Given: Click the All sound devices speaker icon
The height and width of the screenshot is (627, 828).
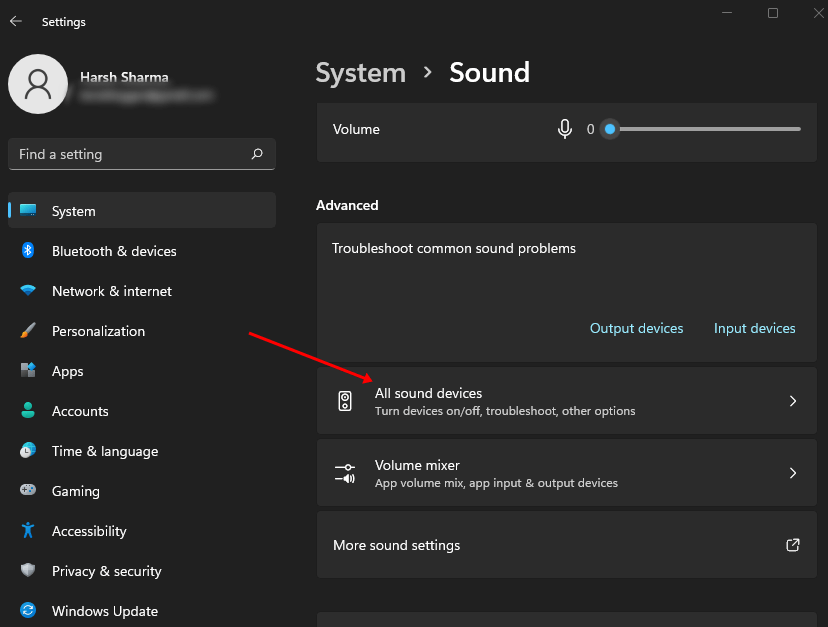Looking at the screenshot, I should coord(345,401).
